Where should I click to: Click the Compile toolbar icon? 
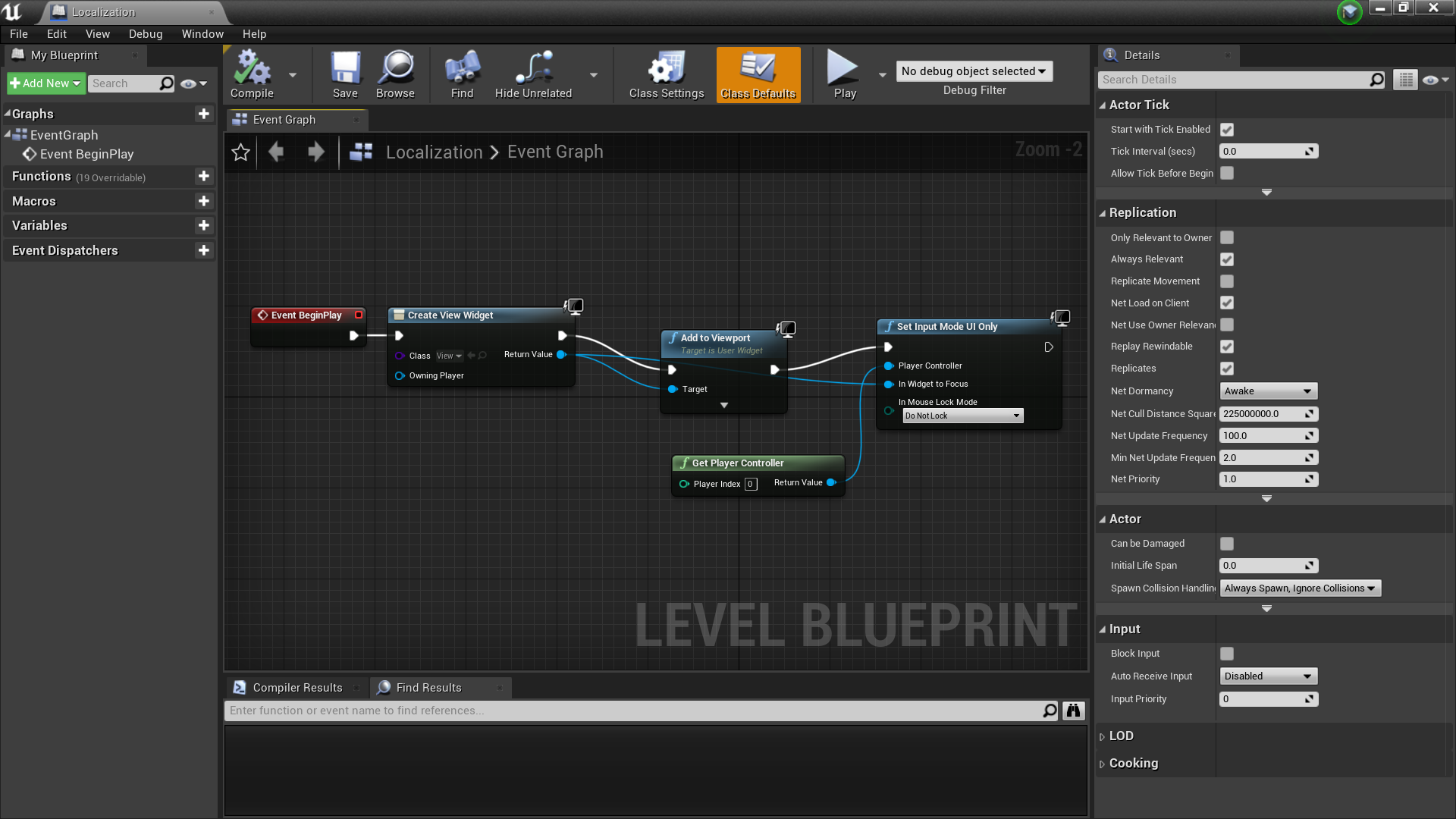(252, 74)
